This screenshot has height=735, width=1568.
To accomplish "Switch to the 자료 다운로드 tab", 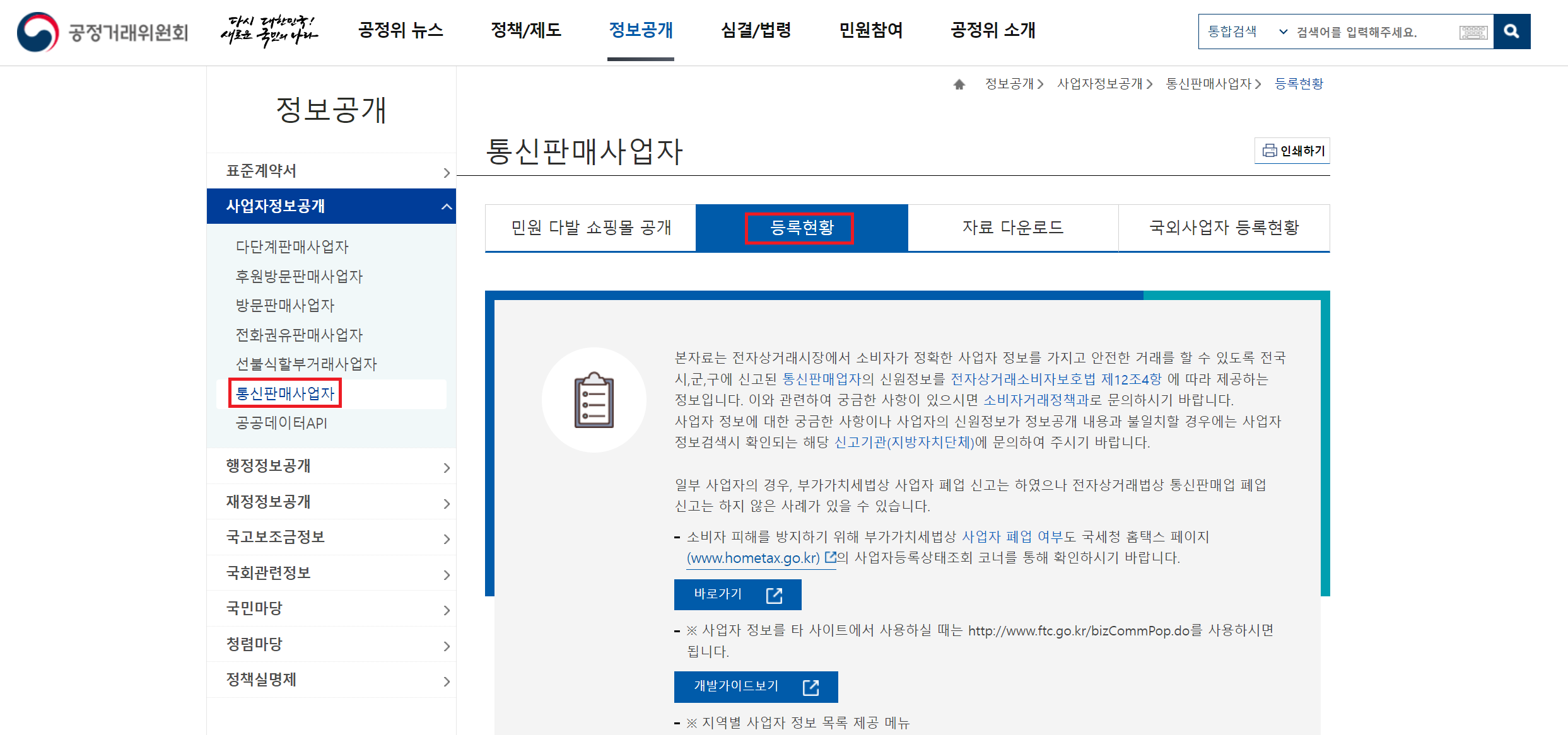I will click(1012, 228).
